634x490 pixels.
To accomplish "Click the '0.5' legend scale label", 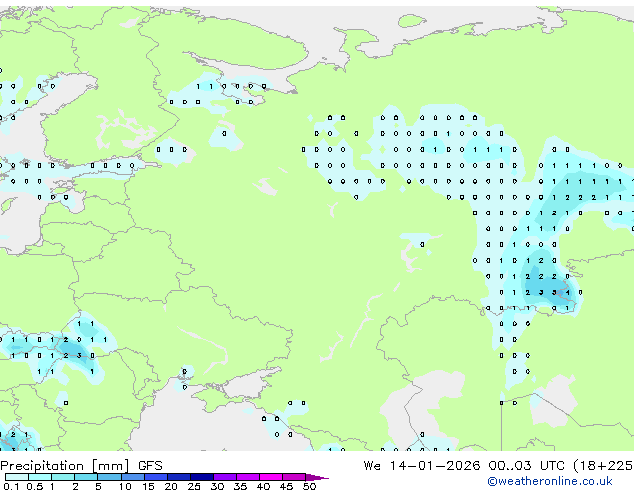I will 35,486.
